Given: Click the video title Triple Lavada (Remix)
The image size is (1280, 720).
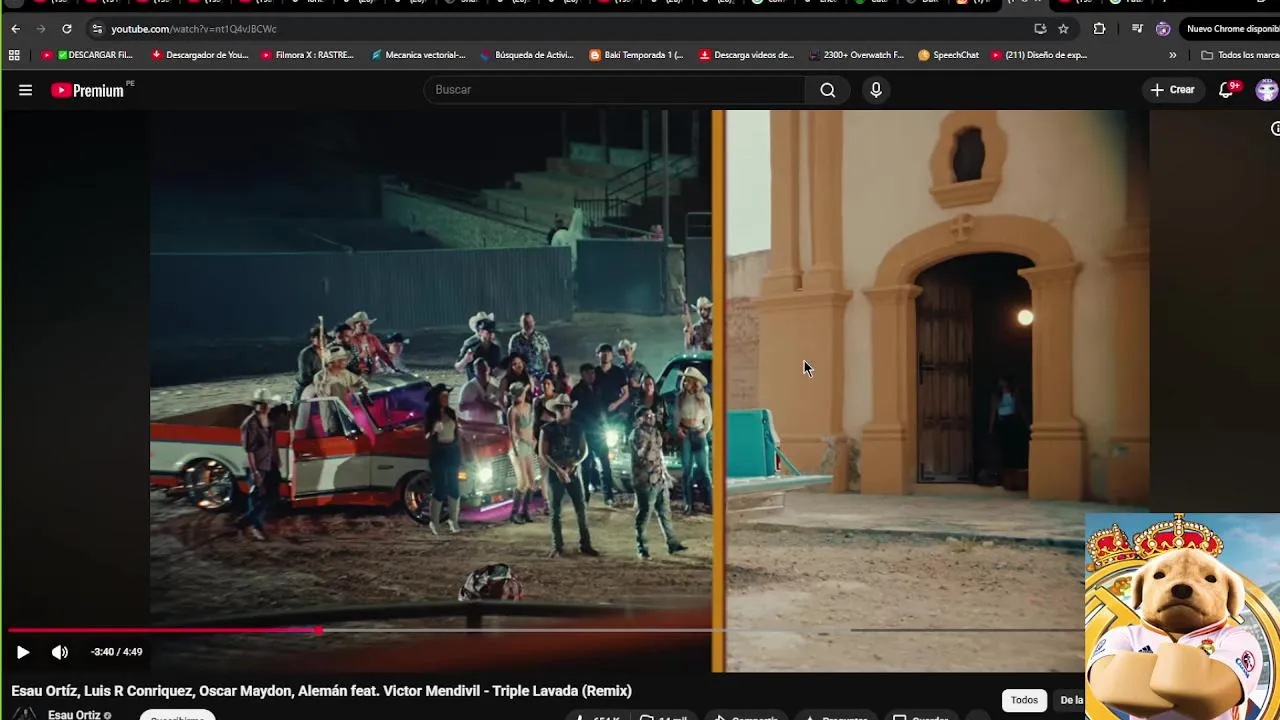Looking at the screenshot, I should pos(321,691).
